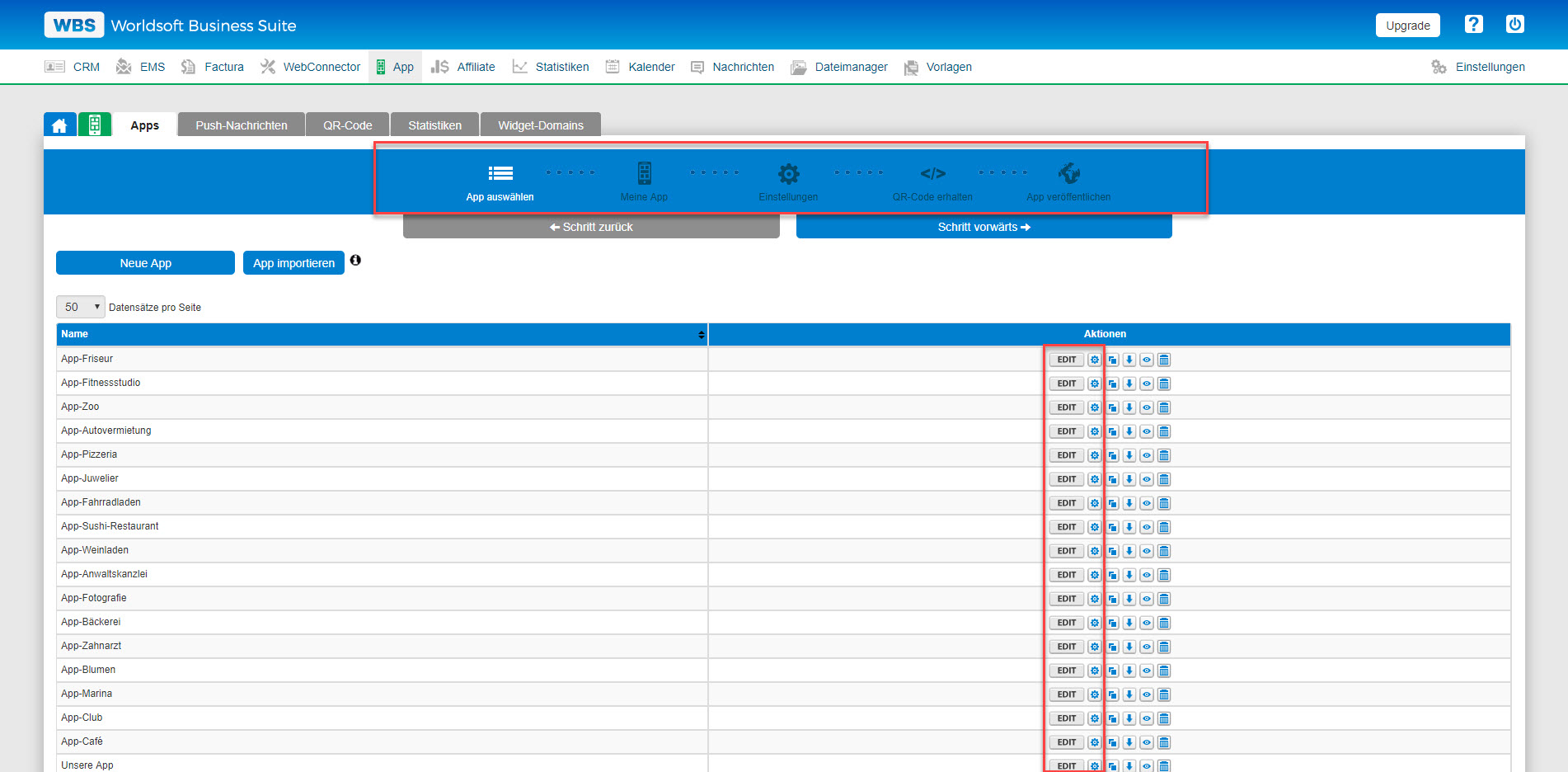Open the Datensätze pro Seite dropdown
This screenshot has height=772, width=1568.
click(x=80, y=306)
